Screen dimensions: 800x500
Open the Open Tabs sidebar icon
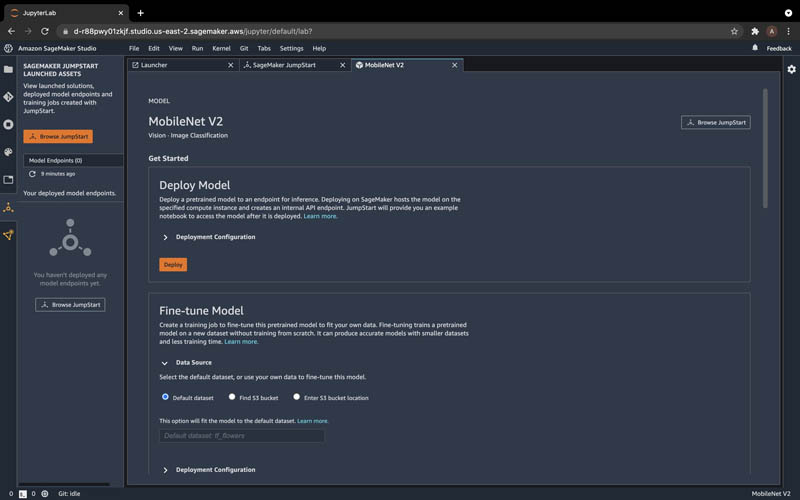tap(8, 180)
